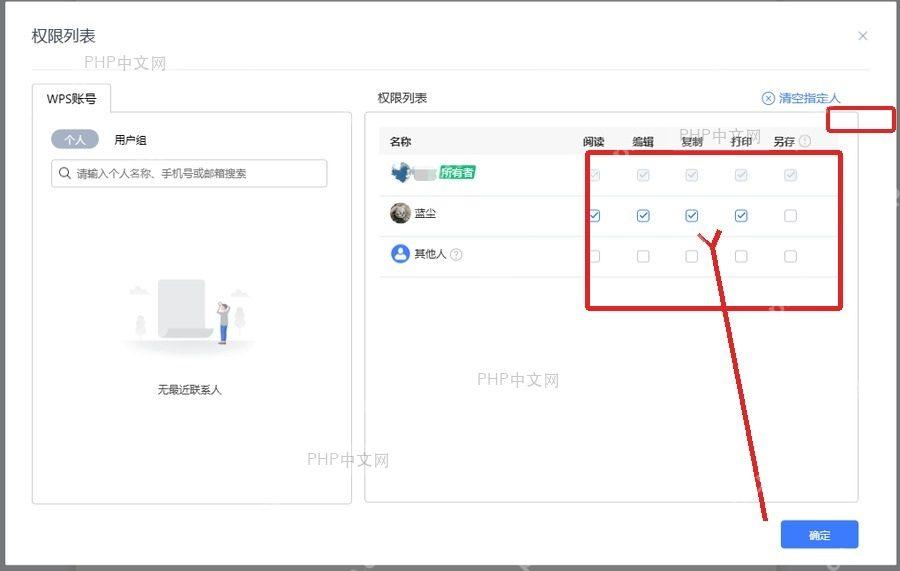Viewport: 900px width, 571px height.
Task: Click the 复制 column header
Action: click(x=692, y=141)
